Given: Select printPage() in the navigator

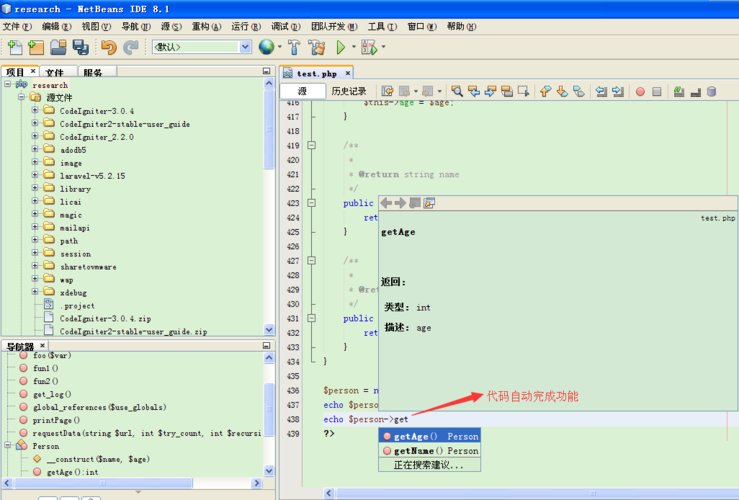Looking at the screenshot, I should 57,420.
